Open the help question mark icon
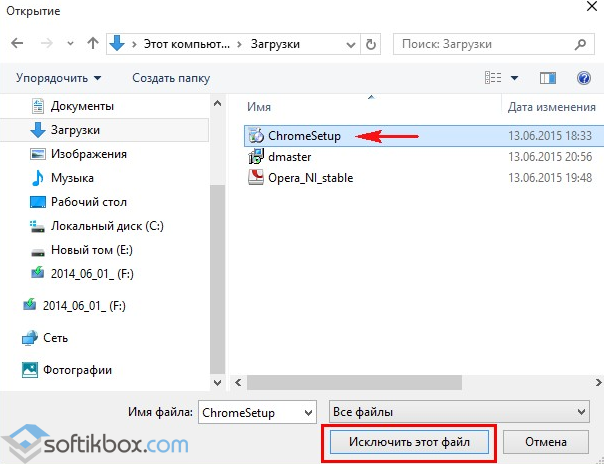Image resolution: width=604 pixels, height=464 pixels. tap(583, 77)
